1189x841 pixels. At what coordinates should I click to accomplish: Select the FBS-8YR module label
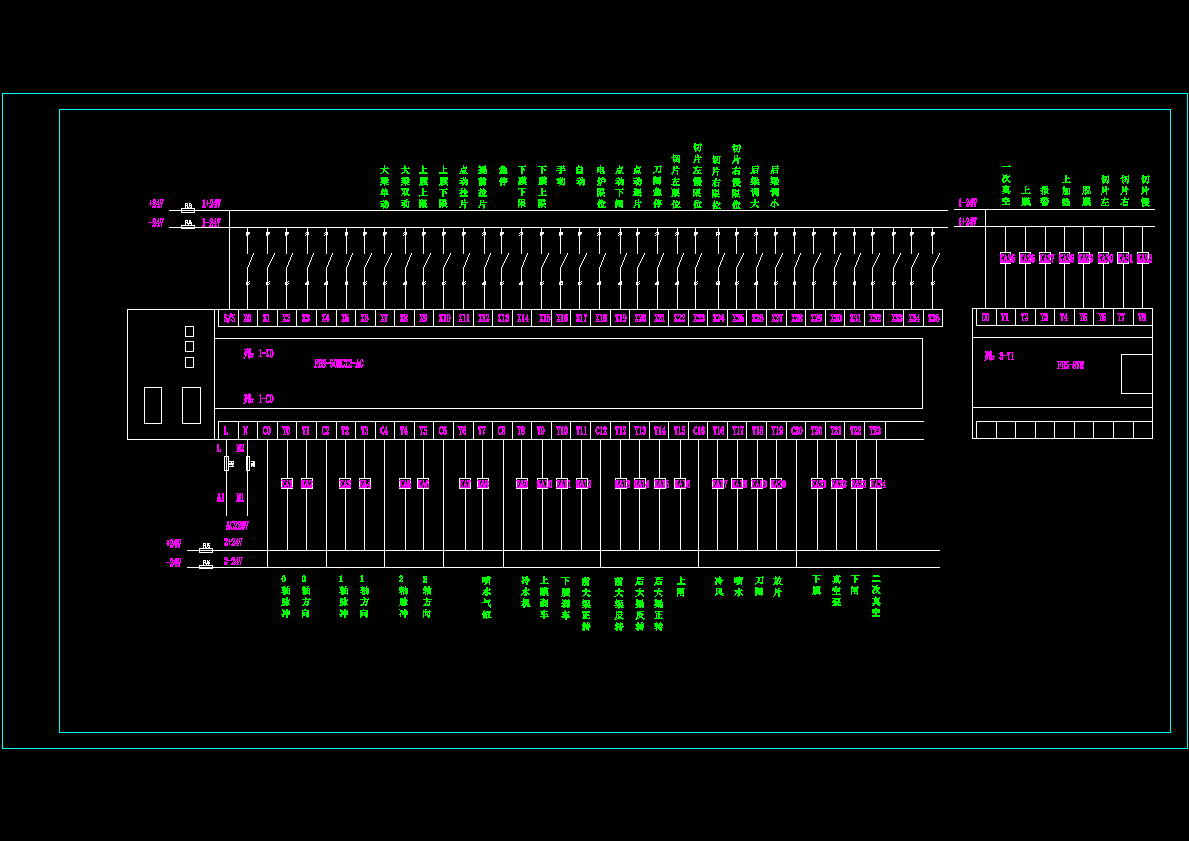point(1071,366)
